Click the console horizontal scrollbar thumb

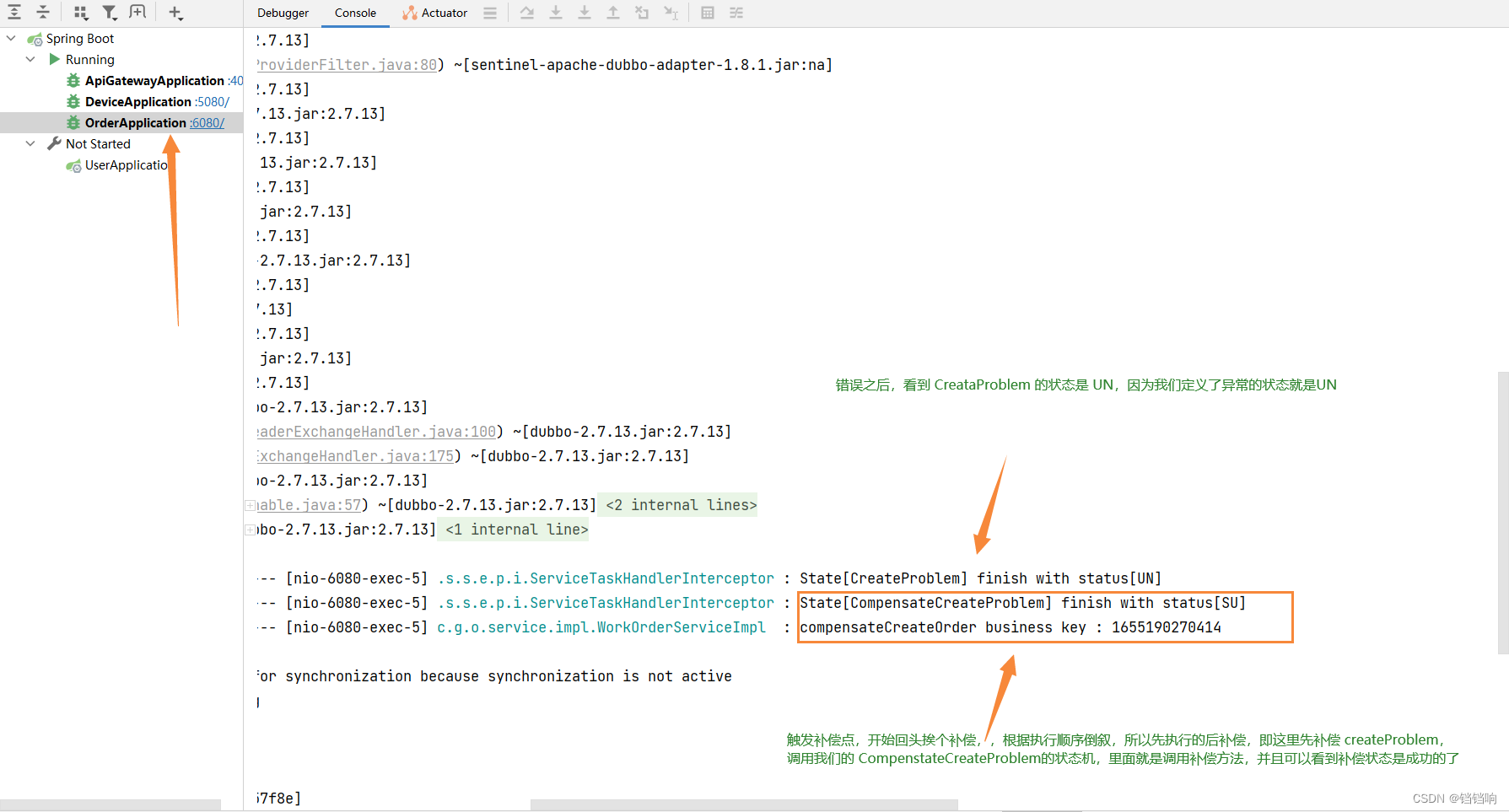[x=744, y=805]
